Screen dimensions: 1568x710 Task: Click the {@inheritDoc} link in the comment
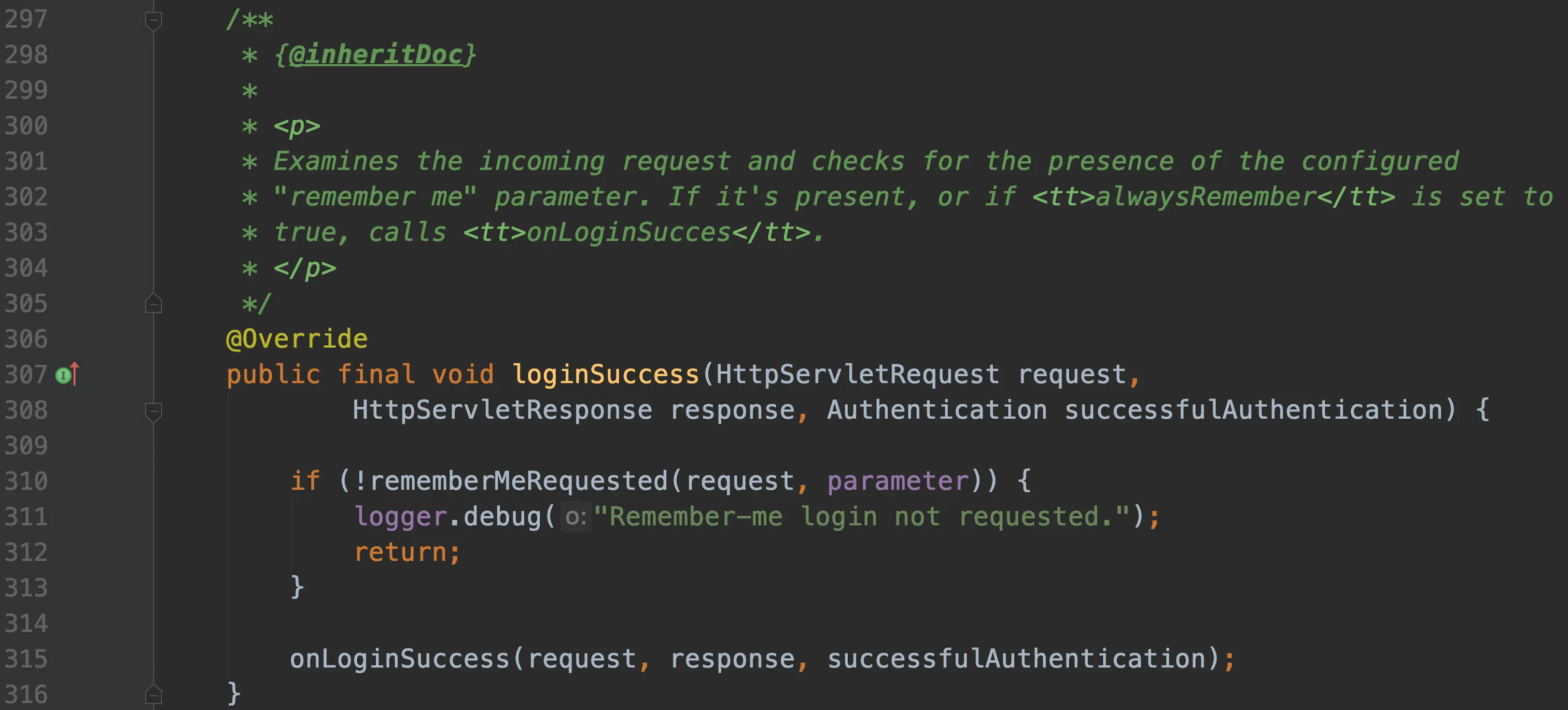click(x=375, y=55)
